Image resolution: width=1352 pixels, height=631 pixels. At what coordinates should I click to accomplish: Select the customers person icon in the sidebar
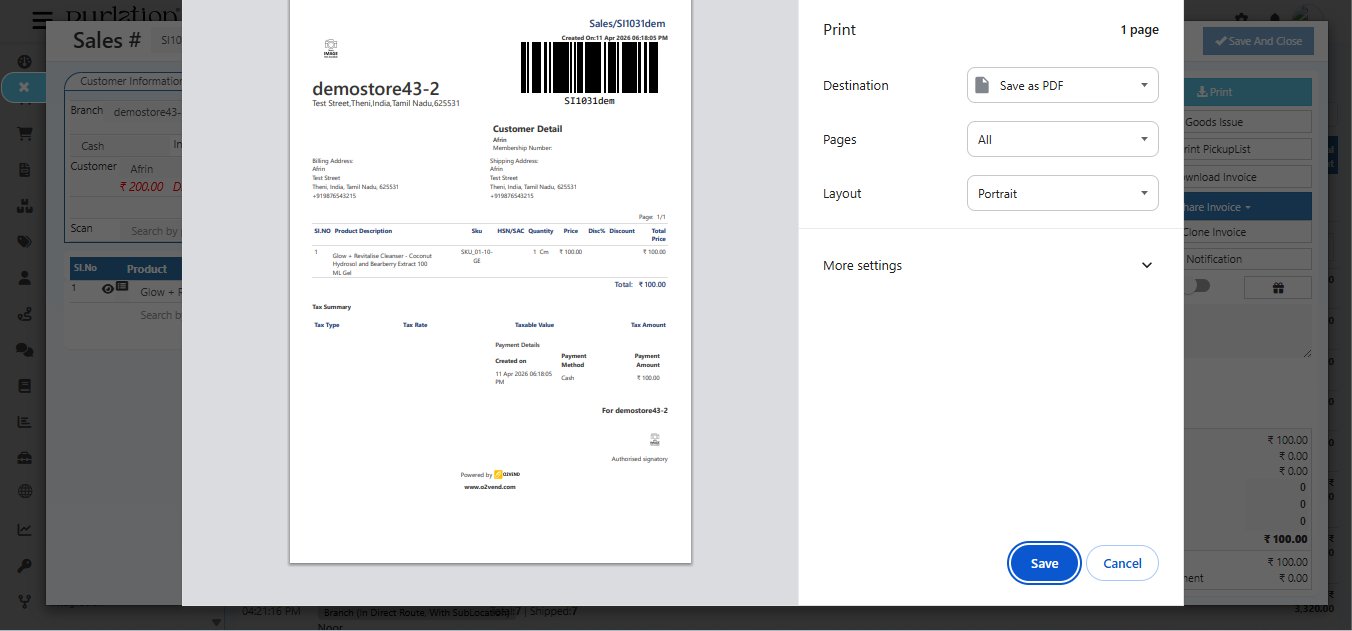(x=24, y=278)
